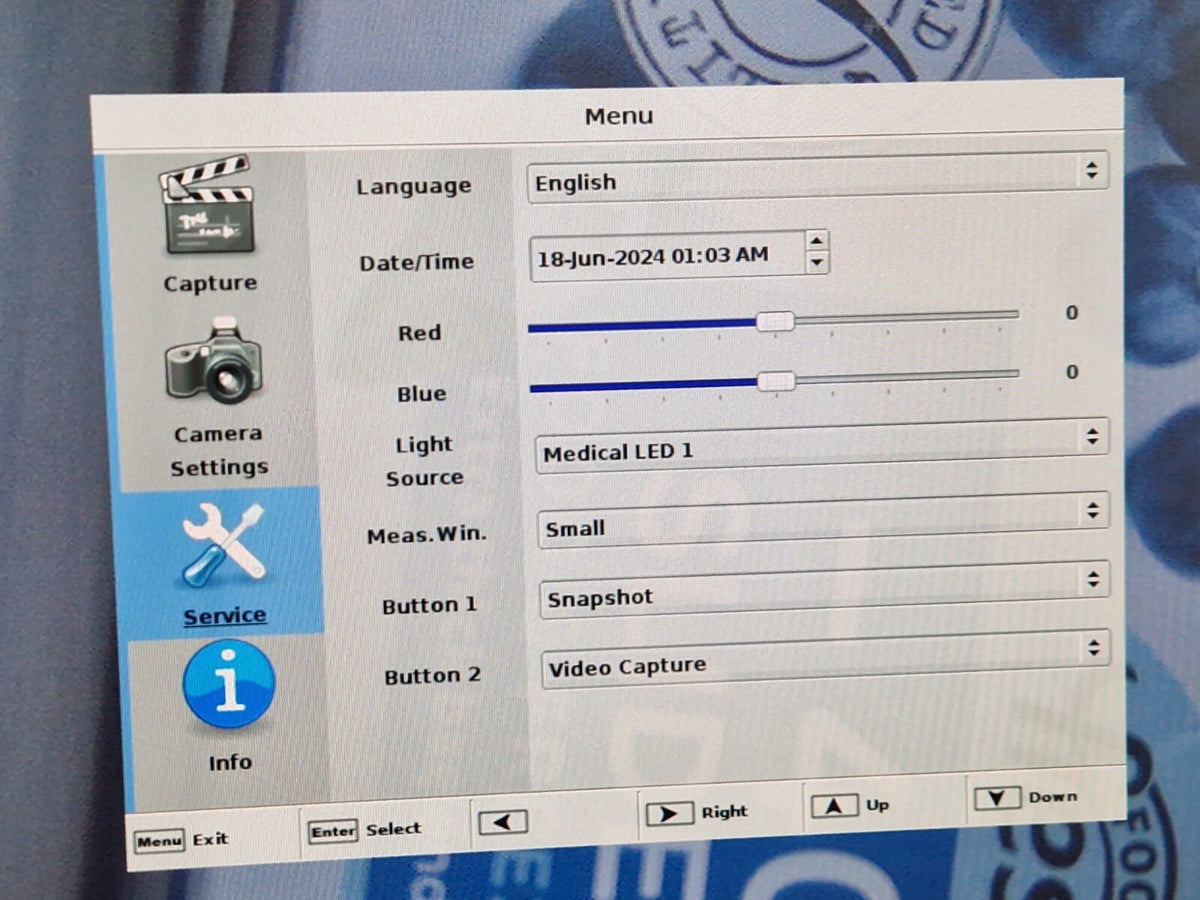Click the Date/Time field 18-Jun-2024 01:03 AM
Image resolution: width=1200 pixels, height=900 pixels.
coord(667,255)
